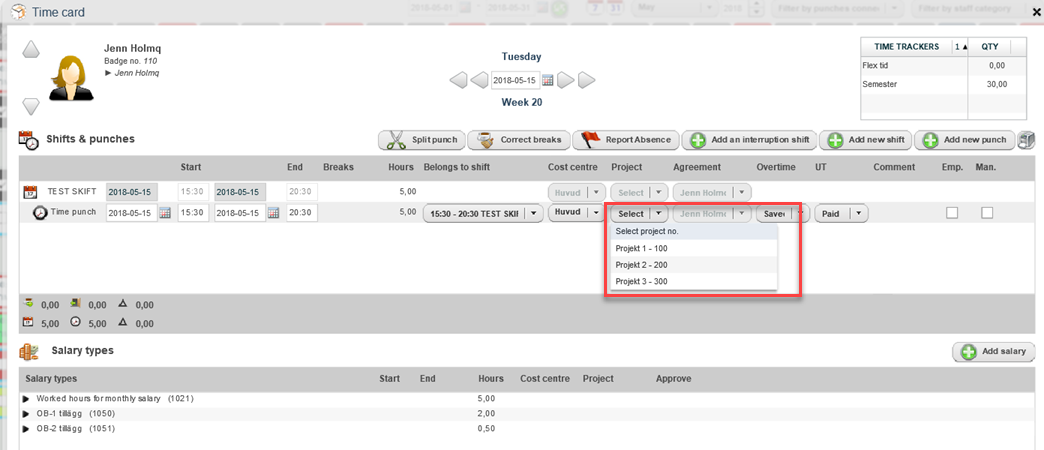The height and width of the screenshot is (450, 1044).
Task: Click Jenn Holmq's avatar picture
Action: tap(71, 78)
